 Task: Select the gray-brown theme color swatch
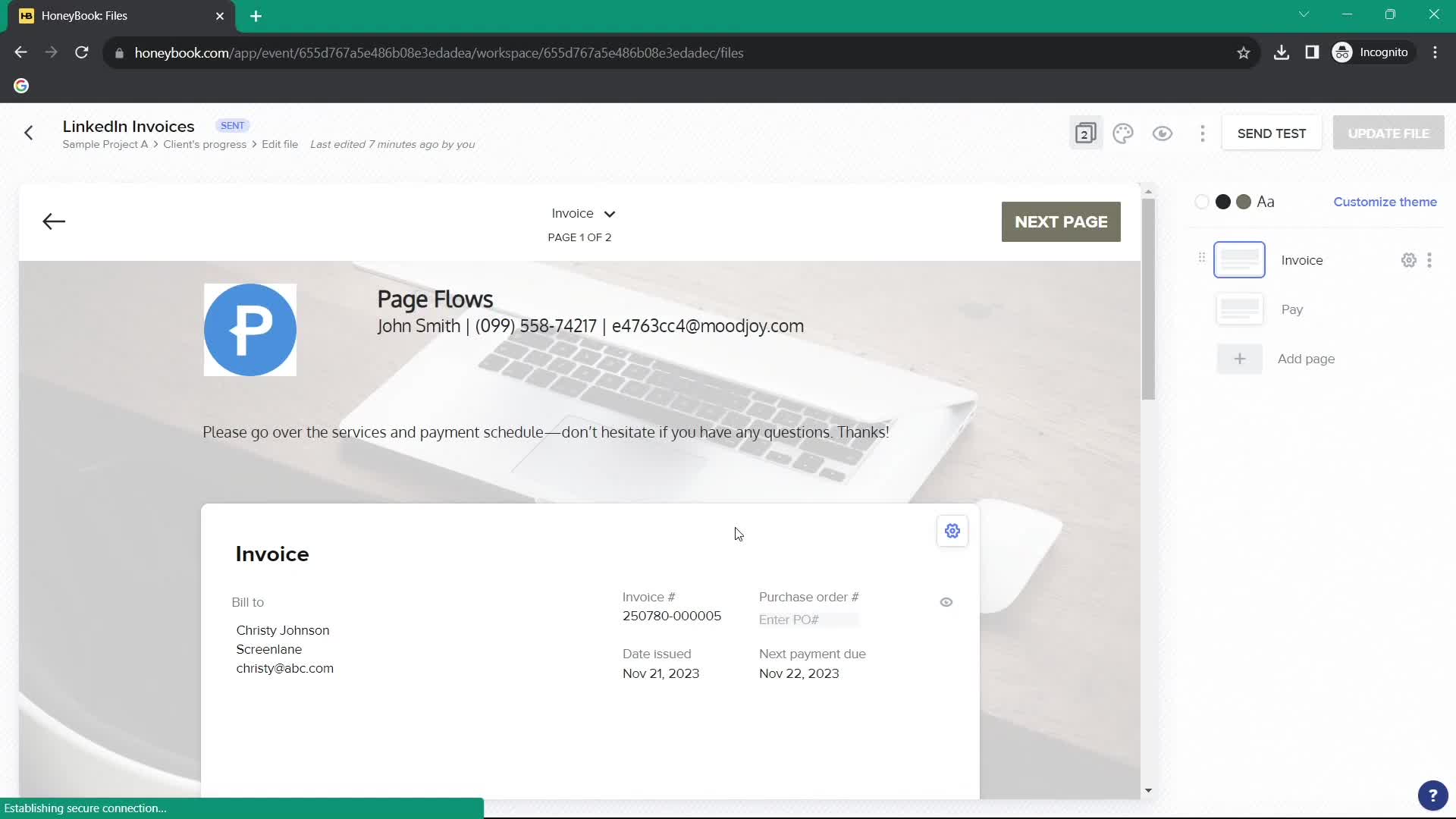(x=1244, y=202)
